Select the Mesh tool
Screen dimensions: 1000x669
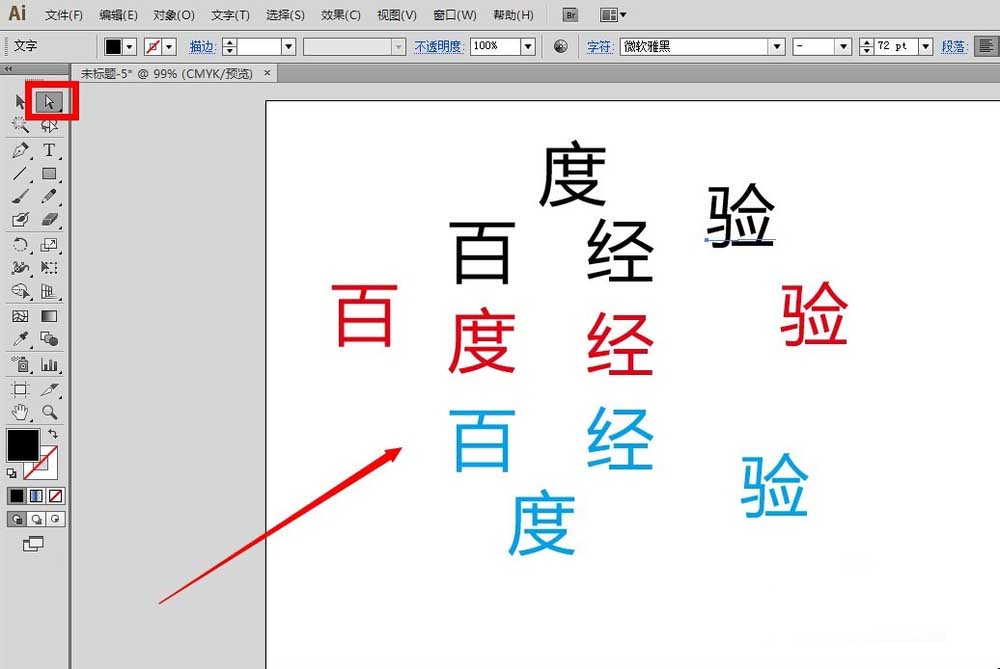[20, 316]
